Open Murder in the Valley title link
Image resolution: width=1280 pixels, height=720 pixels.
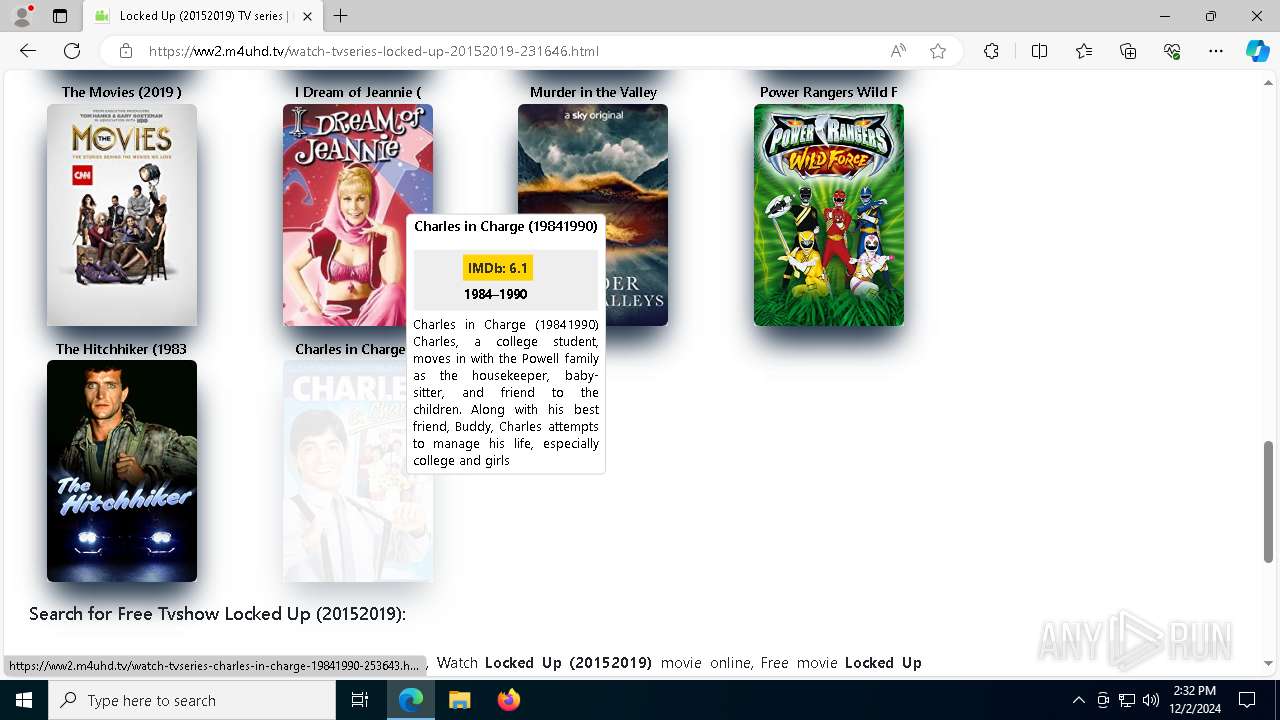pyautogui.click(x=593, y=92)
